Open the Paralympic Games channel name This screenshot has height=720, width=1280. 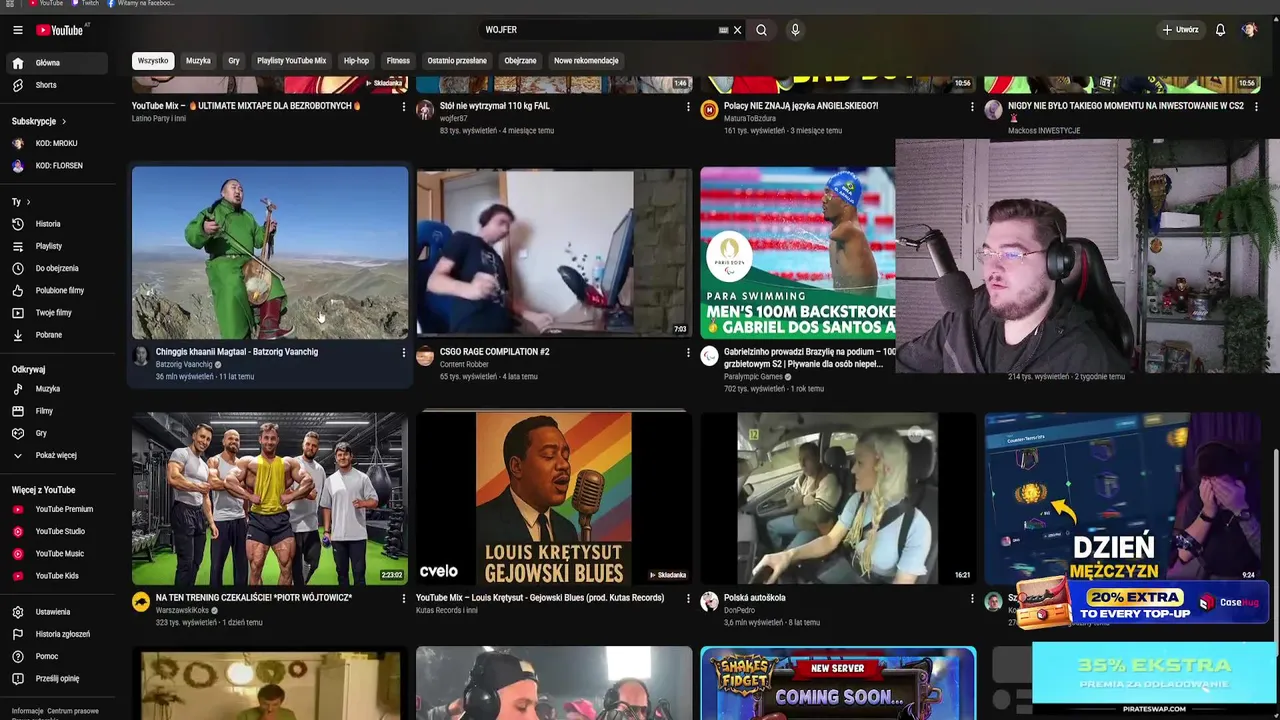click(754, 377)
